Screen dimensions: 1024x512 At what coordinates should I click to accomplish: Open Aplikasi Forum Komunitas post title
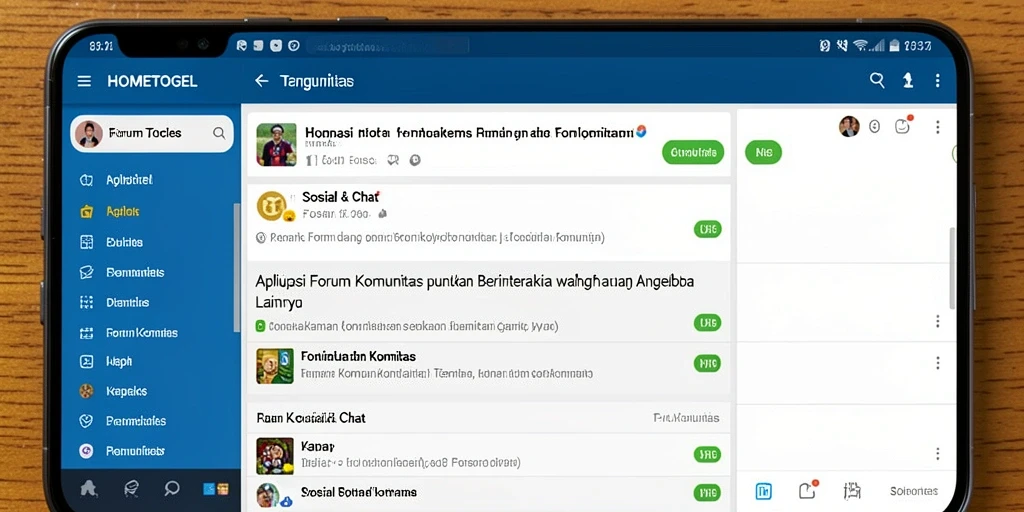click(x=475, y=291)
